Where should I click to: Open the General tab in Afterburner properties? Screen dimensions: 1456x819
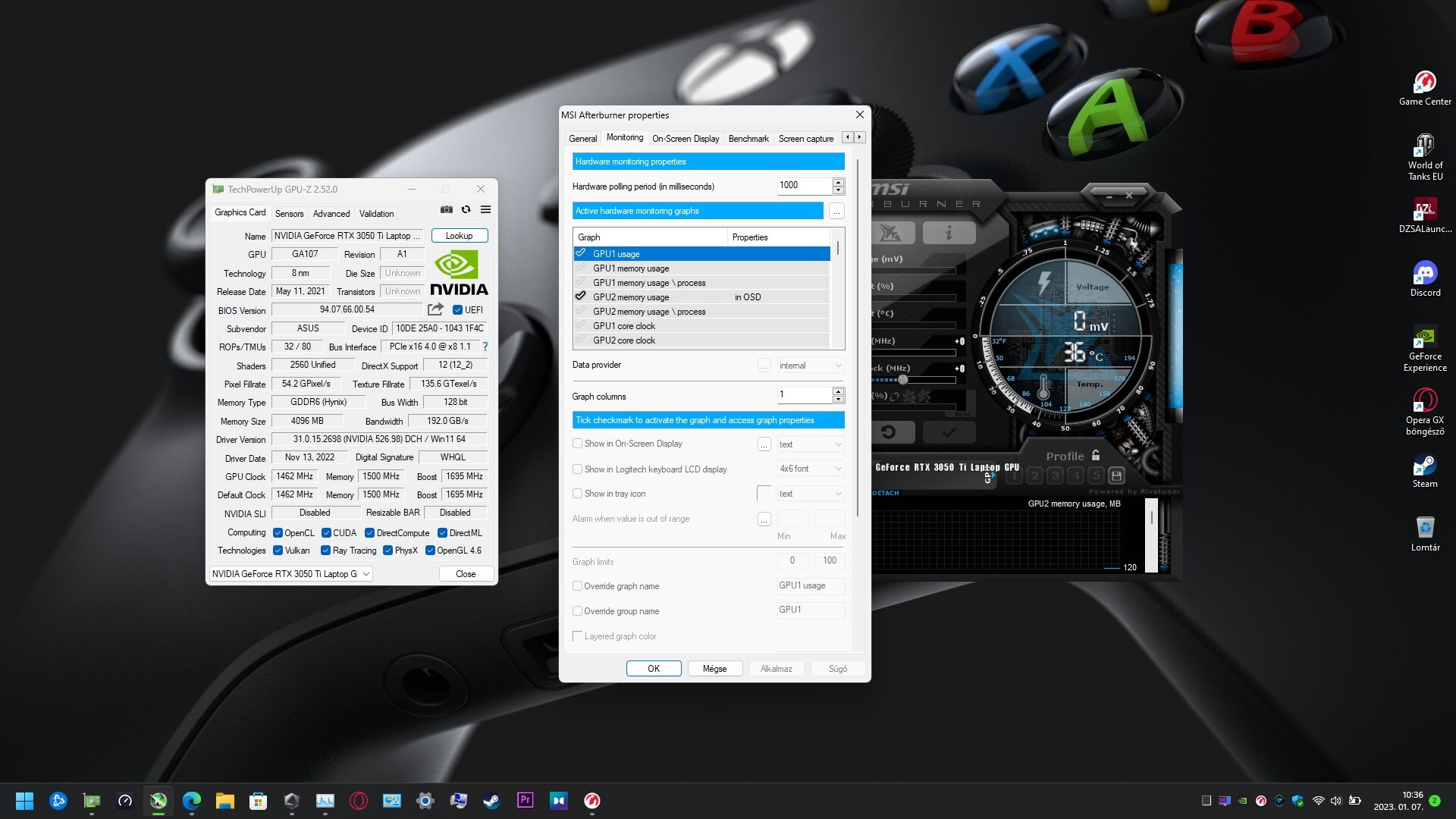(582, 139)
